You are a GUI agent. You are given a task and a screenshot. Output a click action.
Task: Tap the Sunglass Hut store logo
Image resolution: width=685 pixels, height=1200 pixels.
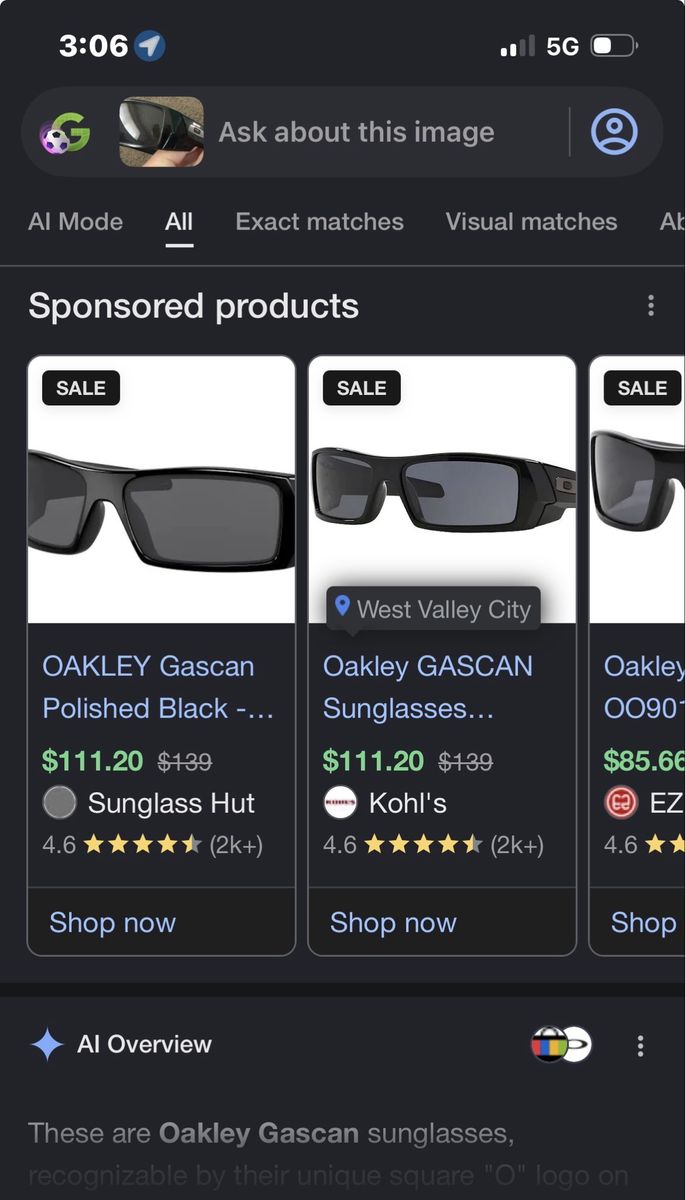[x=60, y=803]
